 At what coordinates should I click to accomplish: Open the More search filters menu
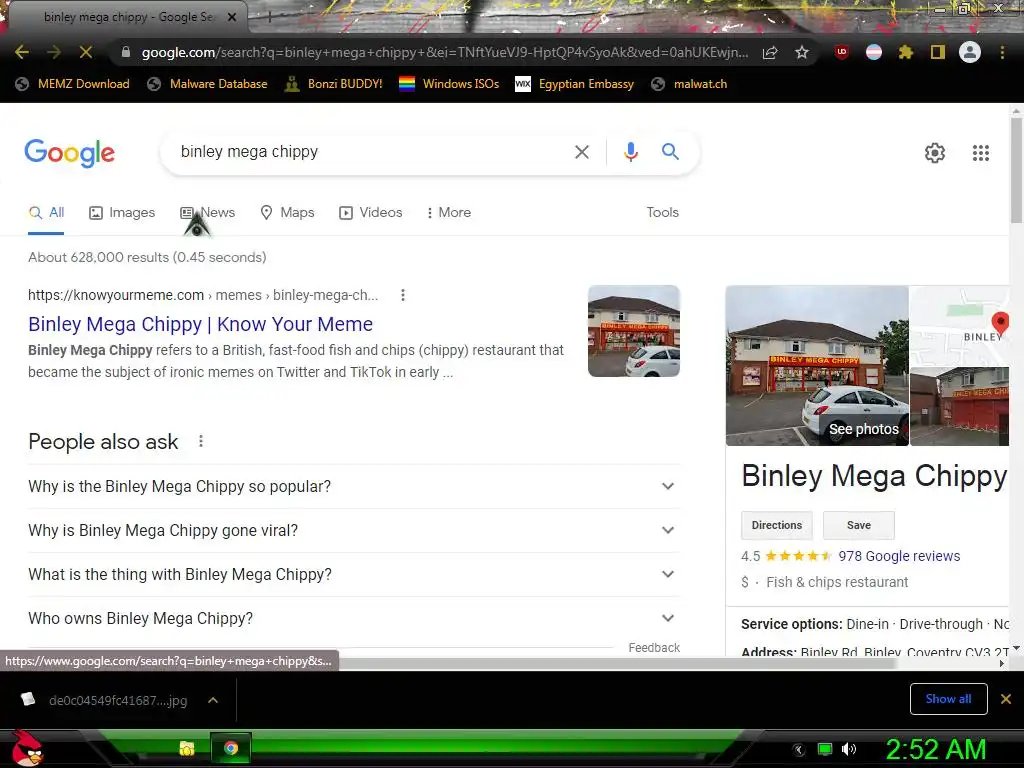(x=449, y=212)
